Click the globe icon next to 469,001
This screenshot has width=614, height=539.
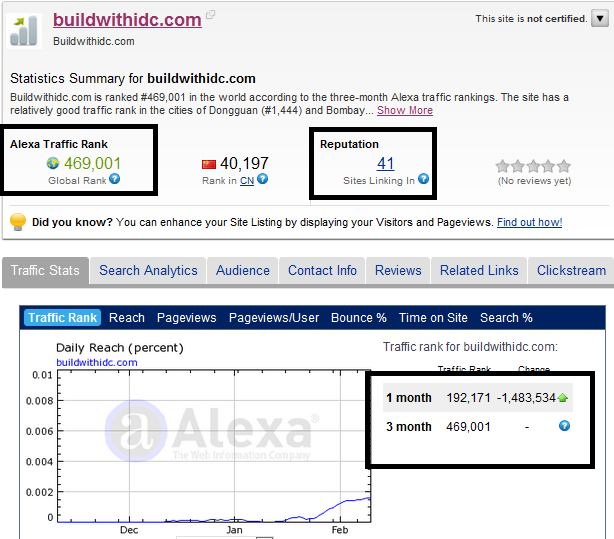coord(53,163)
